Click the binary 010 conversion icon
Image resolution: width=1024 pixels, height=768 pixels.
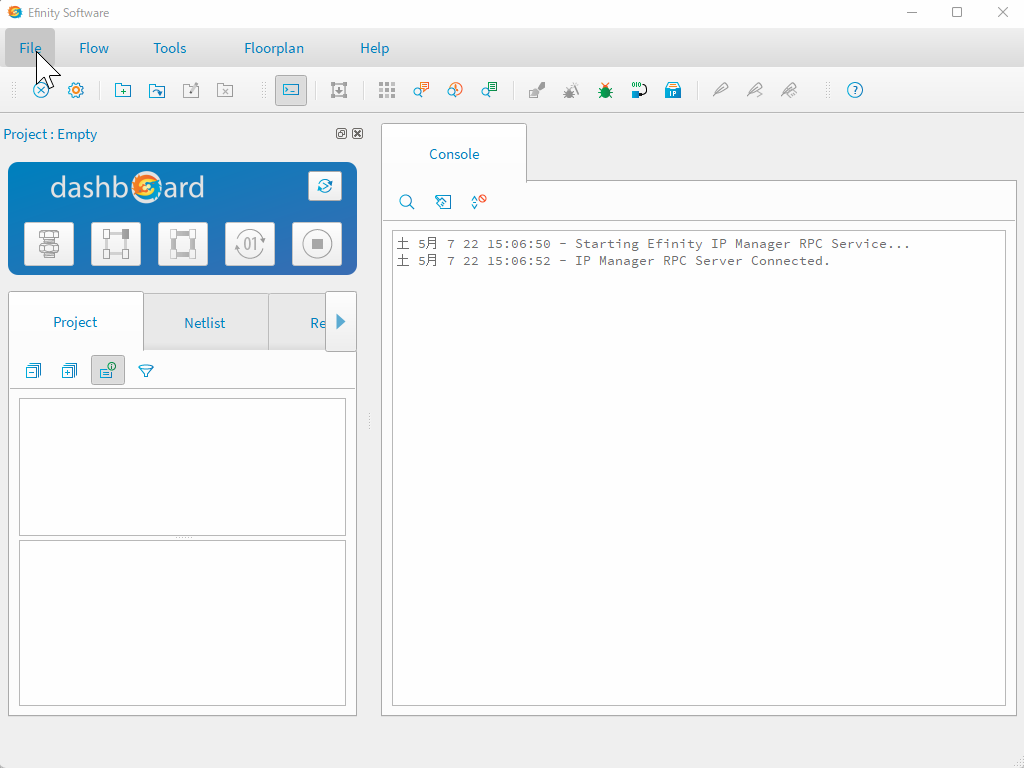(639, 90)
